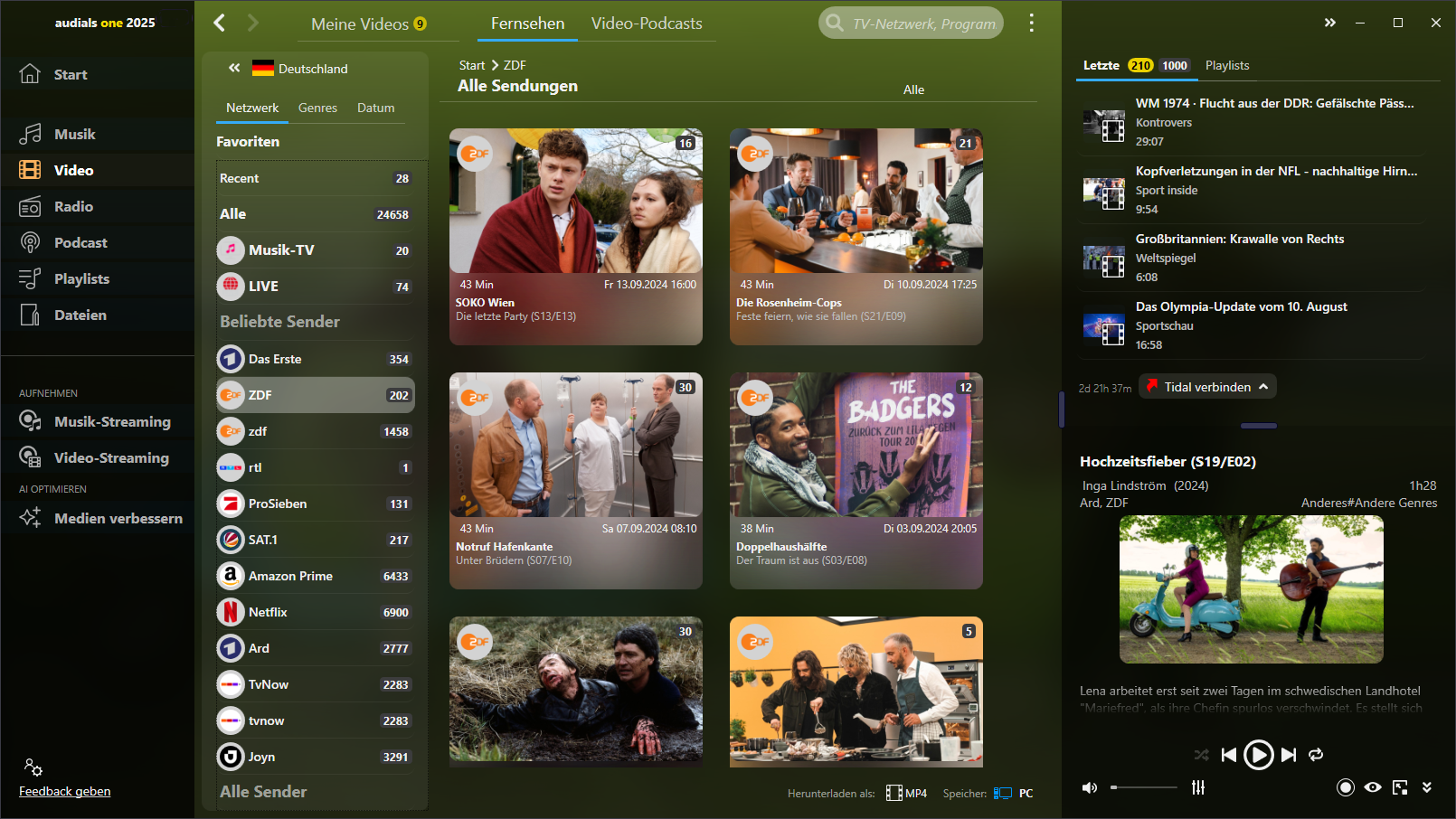Image resolution: width=1456 pixels, height=819 pixels.
Task: Open Medien verbessern AI tool
Action: tap(101, 518)
